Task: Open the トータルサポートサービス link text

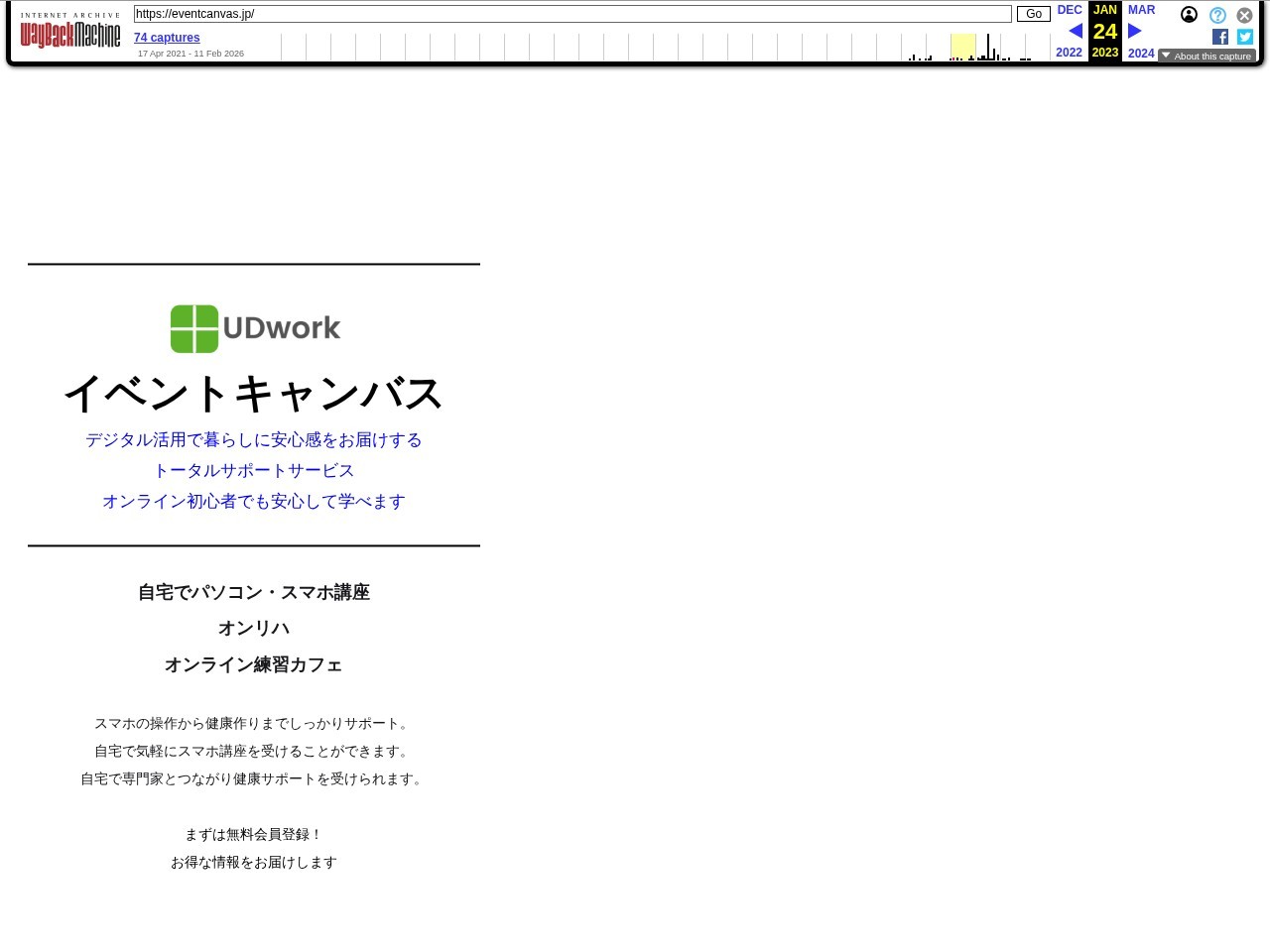Action: click(254, 471)
